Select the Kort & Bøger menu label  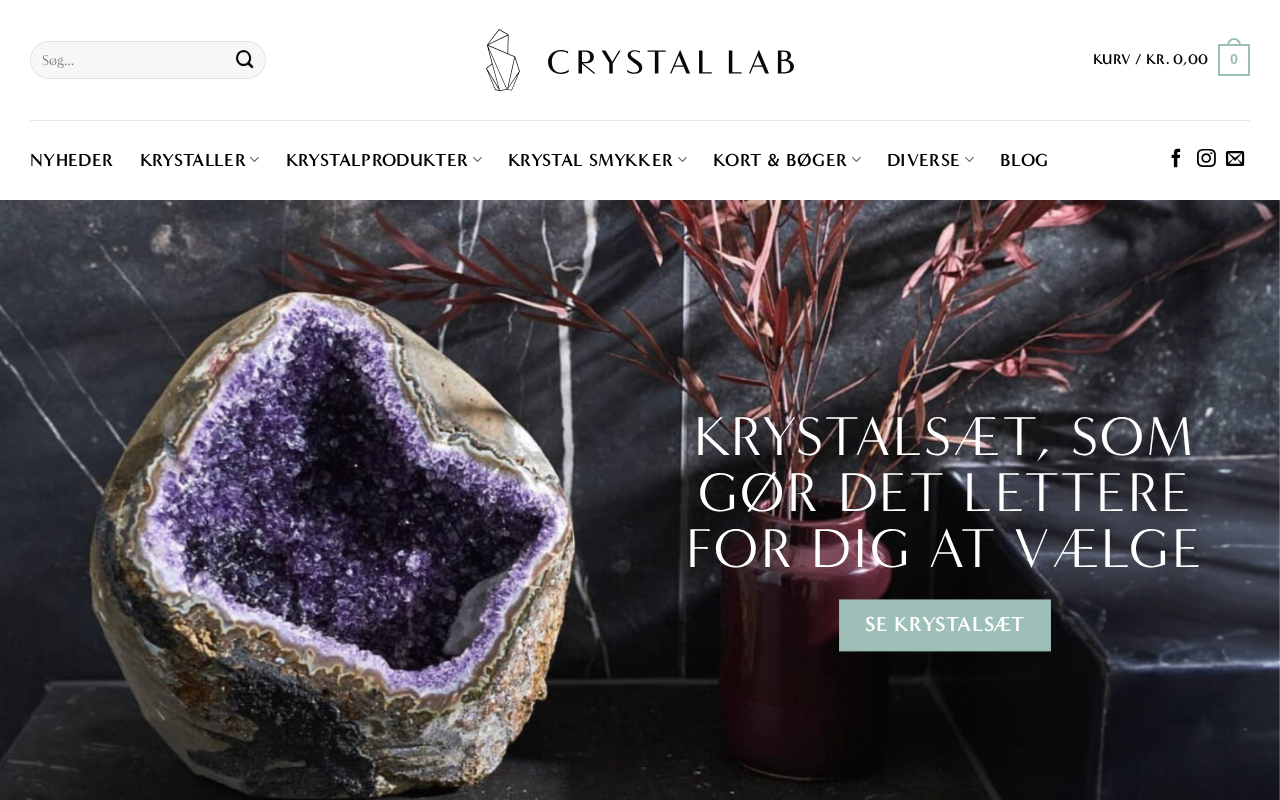(x=780, y=160)
